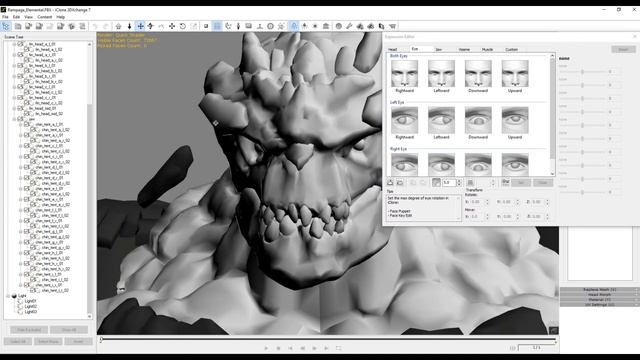640x360 pixels.
Task: Open the View menu
Action: [x=29, y=17]
